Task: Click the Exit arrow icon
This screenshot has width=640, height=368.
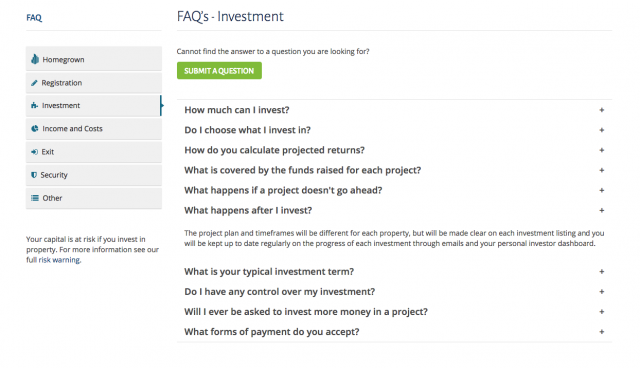Action: pos(34,152)
